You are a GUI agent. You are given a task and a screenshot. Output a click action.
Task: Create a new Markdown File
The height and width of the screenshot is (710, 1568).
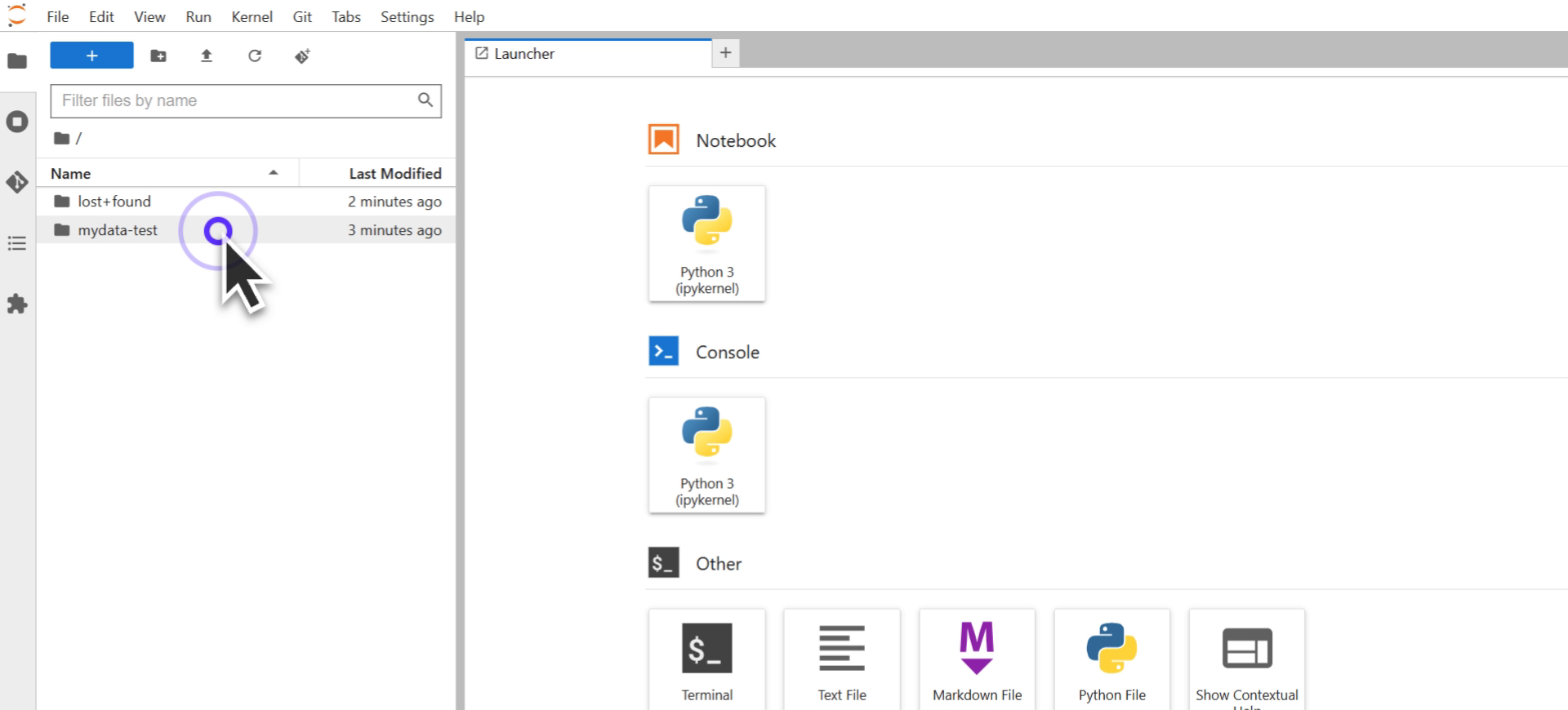coord(977,659)
